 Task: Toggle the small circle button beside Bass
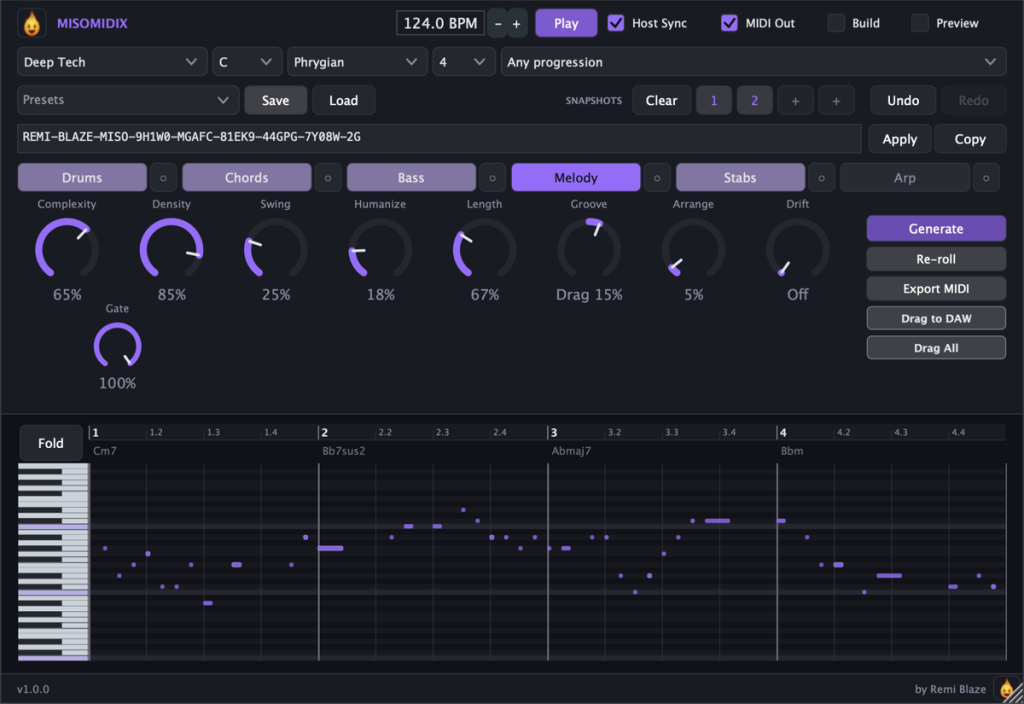pyautogui.click(x=492, y=178)
